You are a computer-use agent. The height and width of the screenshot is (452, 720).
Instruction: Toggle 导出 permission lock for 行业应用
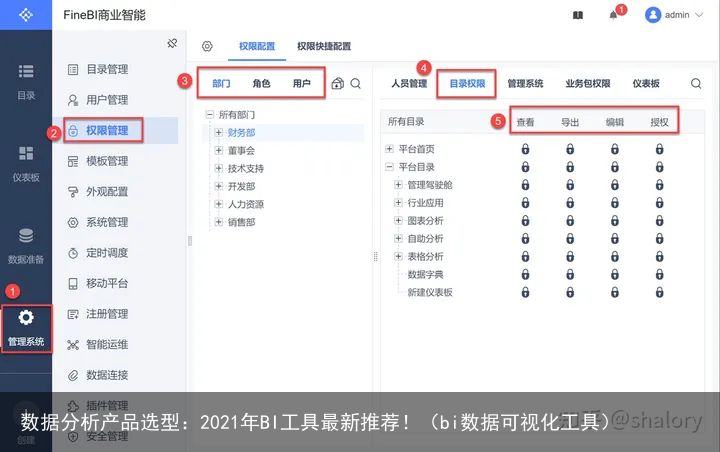tap(570, 203)
